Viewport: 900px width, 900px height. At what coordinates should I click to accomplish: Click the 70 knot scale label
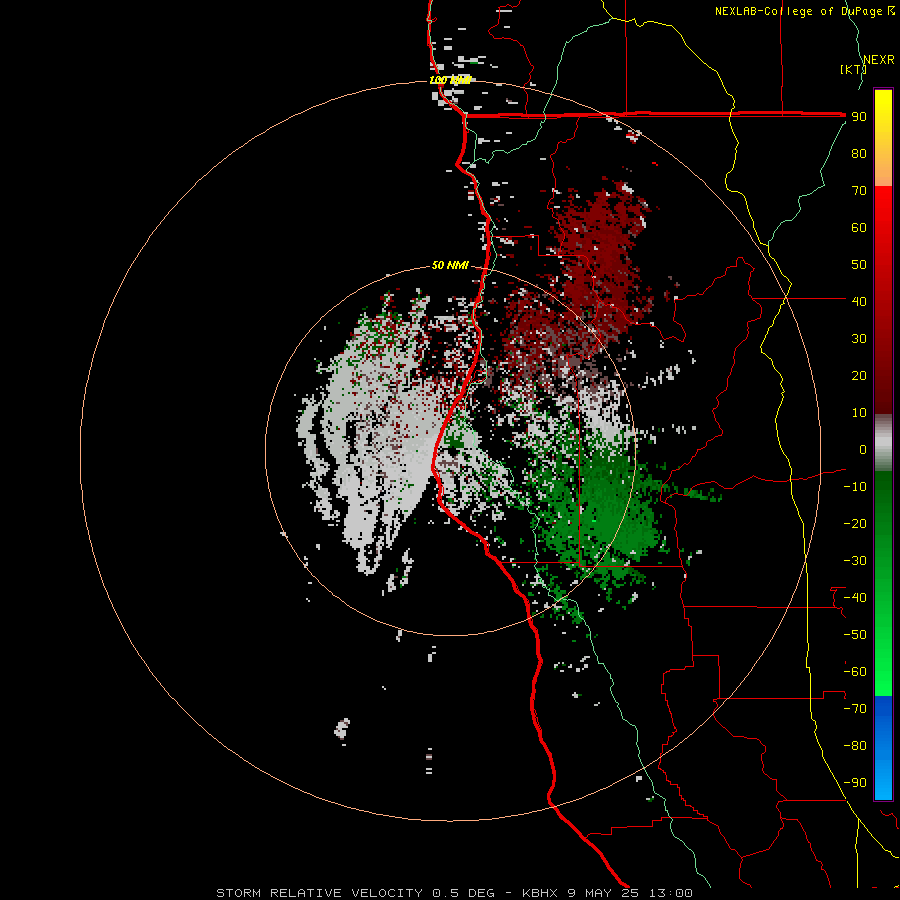coord(859,191)
